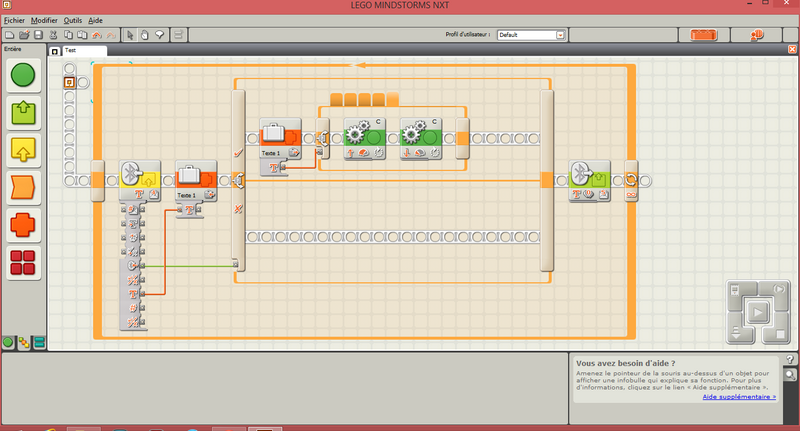Pick the yellow Sensor block palette
Screen dimensions: 800x431
pos(23,150)
